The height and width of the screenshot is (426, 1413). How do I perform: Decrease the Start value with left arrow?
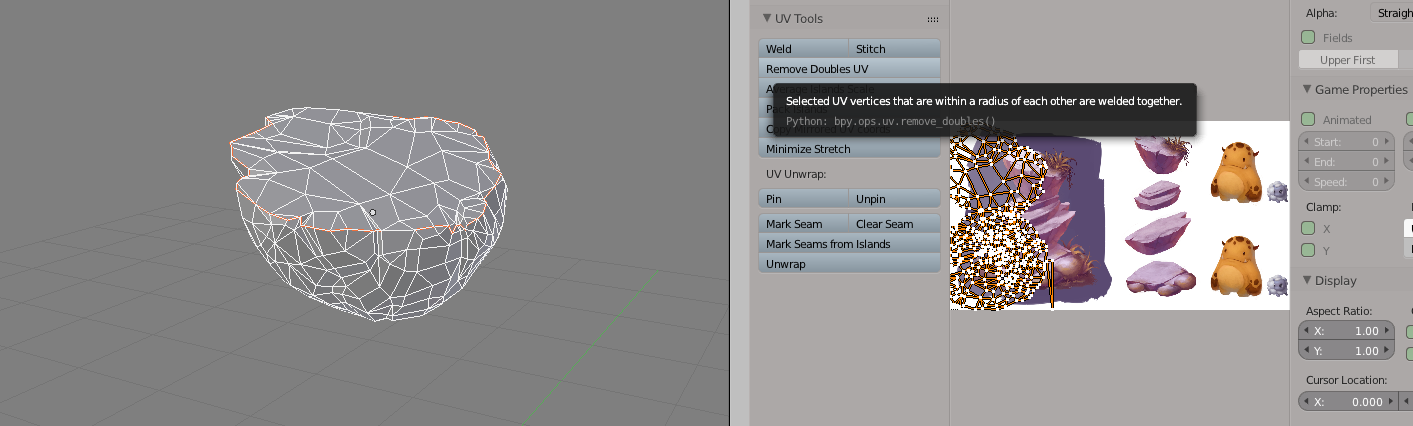(x=1306, y=142)
